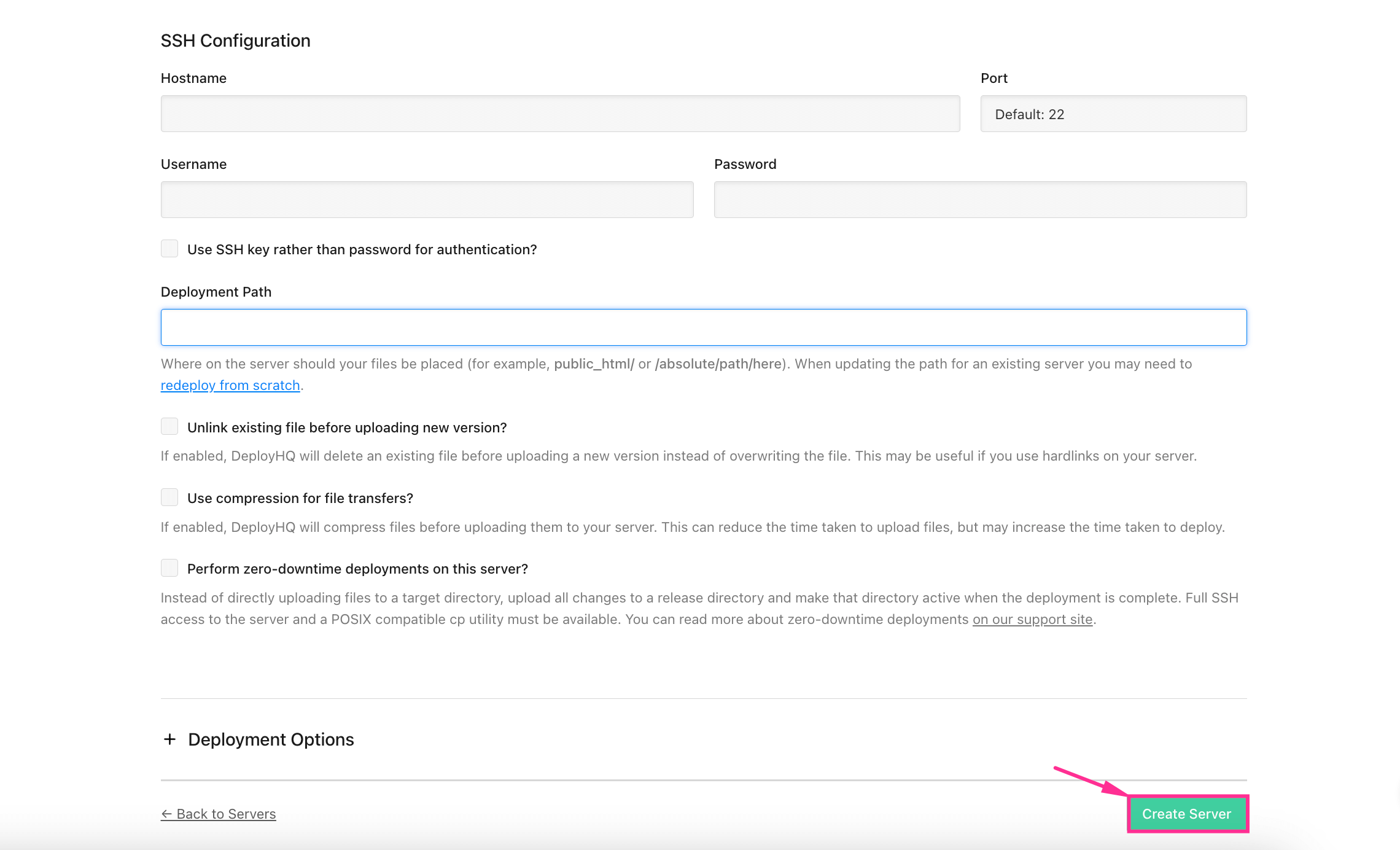Click the Port field showing Default: 22
Viewport: 1400px width, 850px height.
click(1113, 114)
